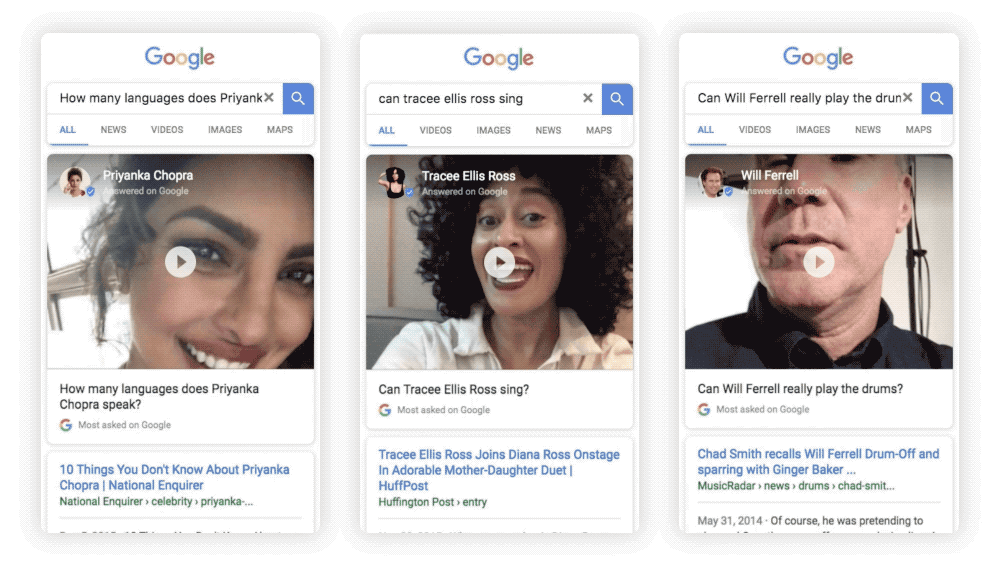Open Videos tab in Will Ferrell search
The image size is (1000, 563).
[754, 130]
